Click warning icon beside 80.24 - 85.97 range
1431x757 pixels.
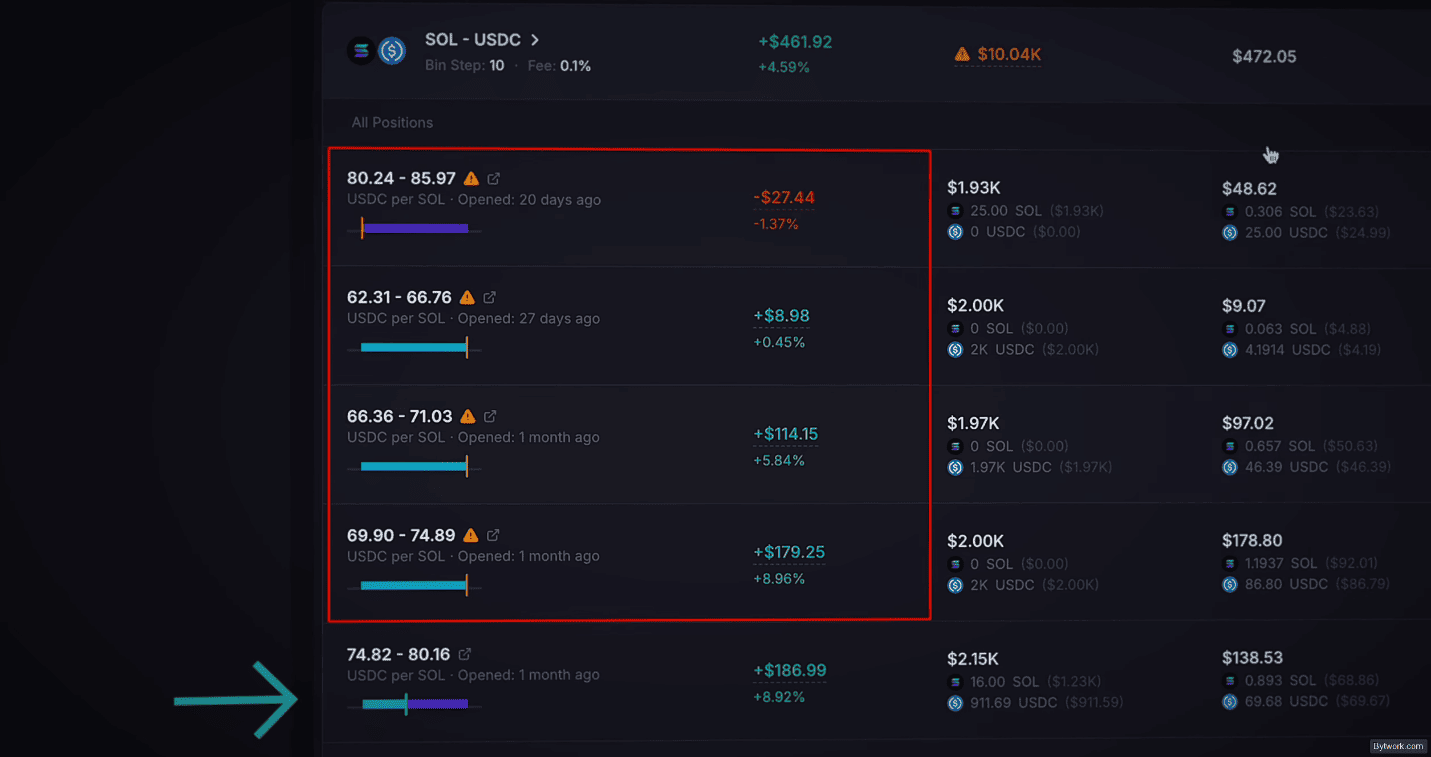coord(471,179)
